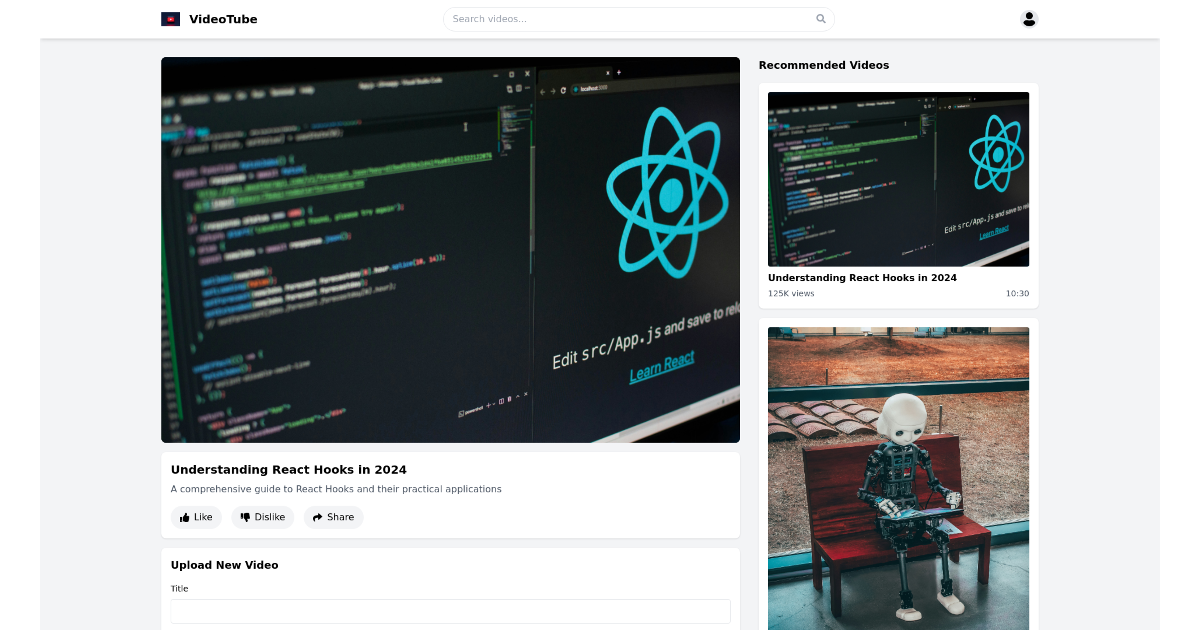The width and height of the screenshot is (1200, 630).
Task: Click the search magnifier icon
Action: [820, 18]
